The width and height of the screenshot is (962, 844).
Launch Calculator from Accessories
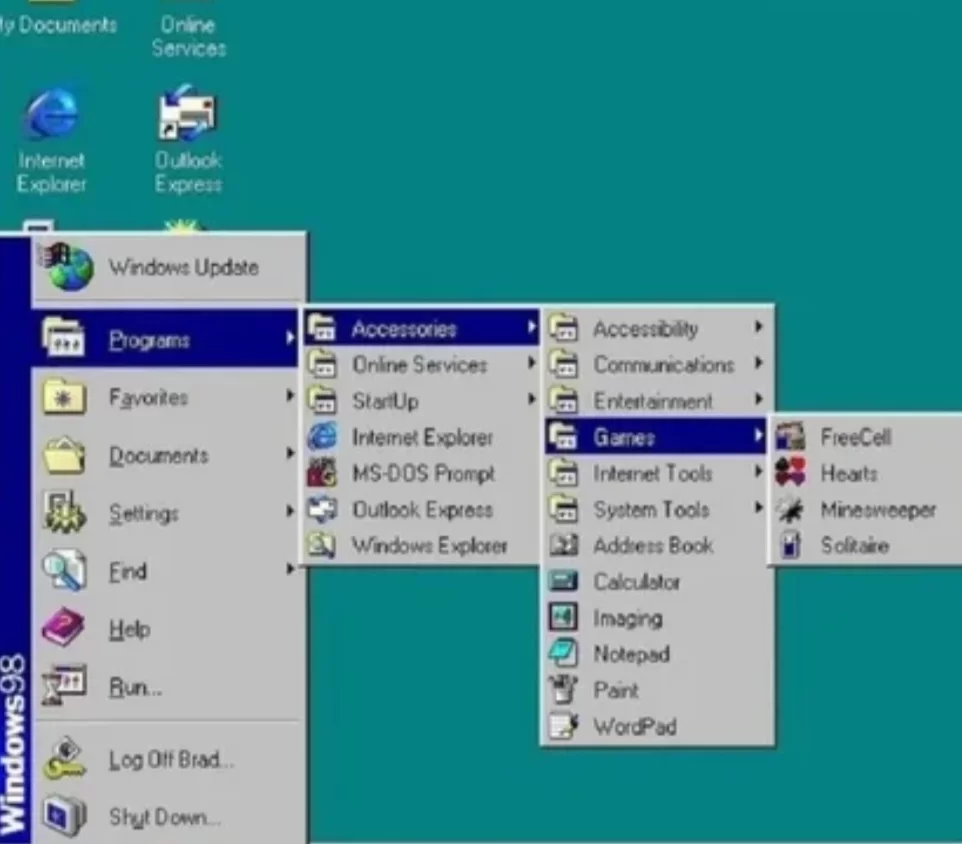point(638,581)
